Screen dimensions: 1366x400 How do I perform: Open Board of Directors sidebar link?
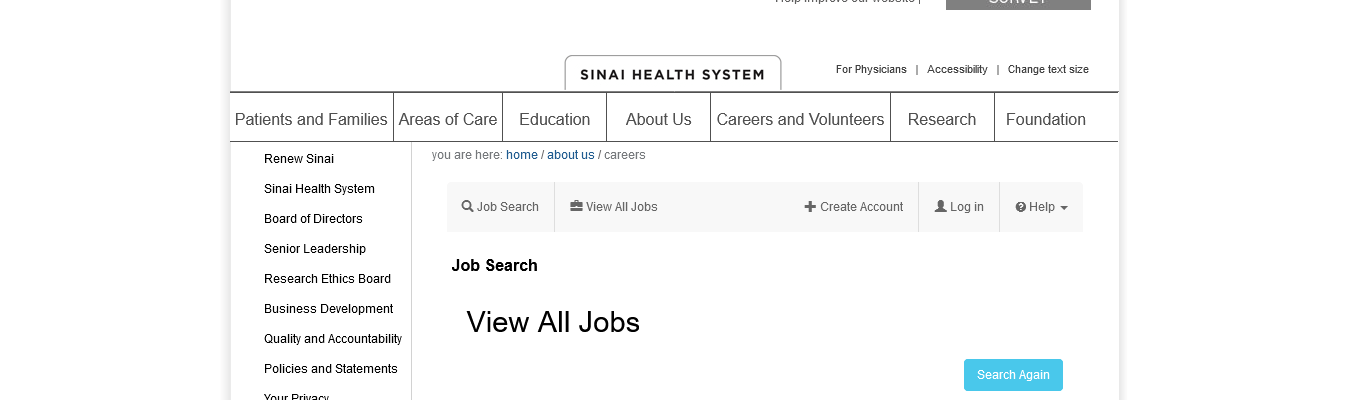[x=313, y=219]
